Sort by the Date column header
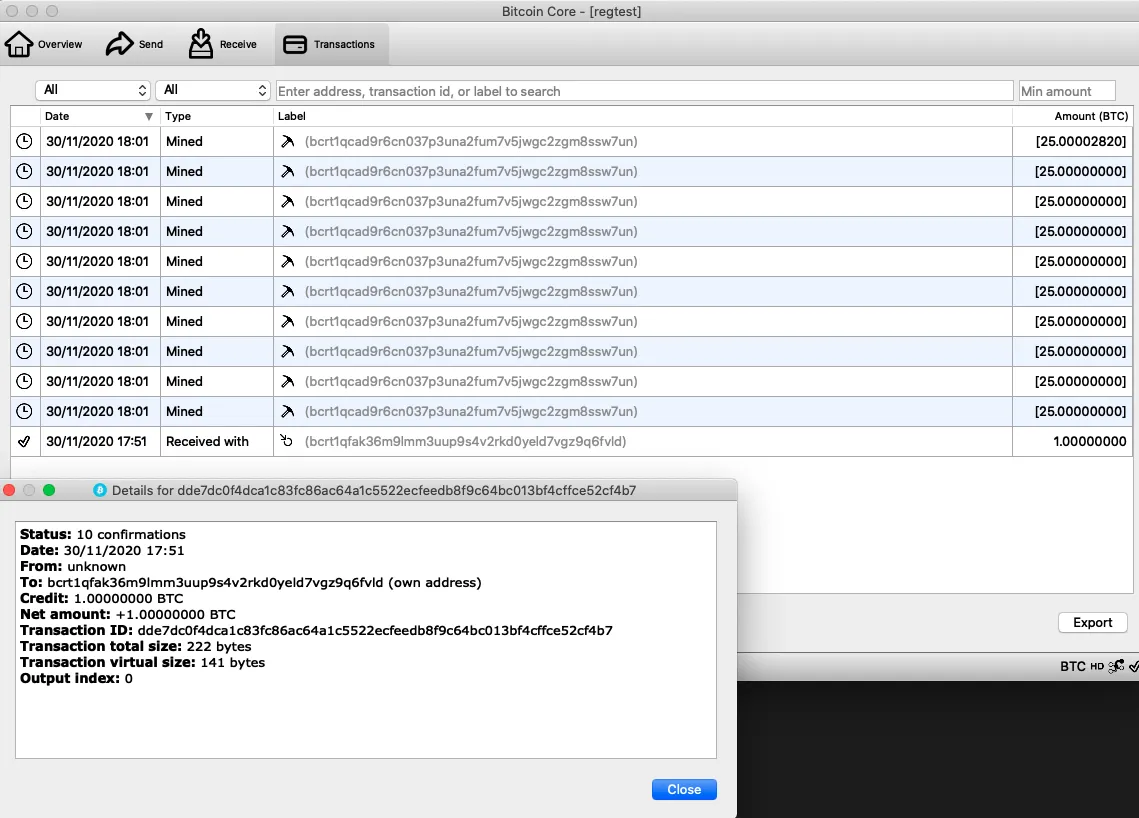The image size is (1139, 818). pos(98,116)
